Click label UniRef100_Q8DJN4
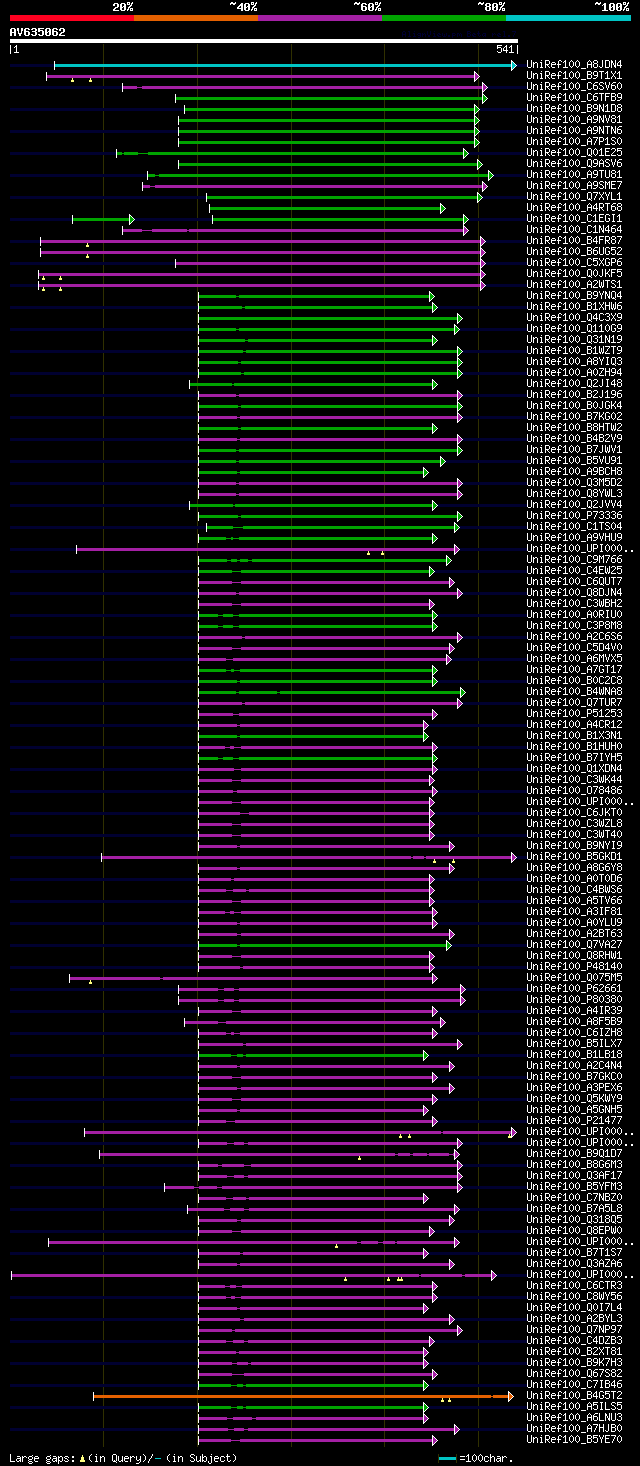The height and width of the screenshot is (1466, 640). tap(574, 593)
